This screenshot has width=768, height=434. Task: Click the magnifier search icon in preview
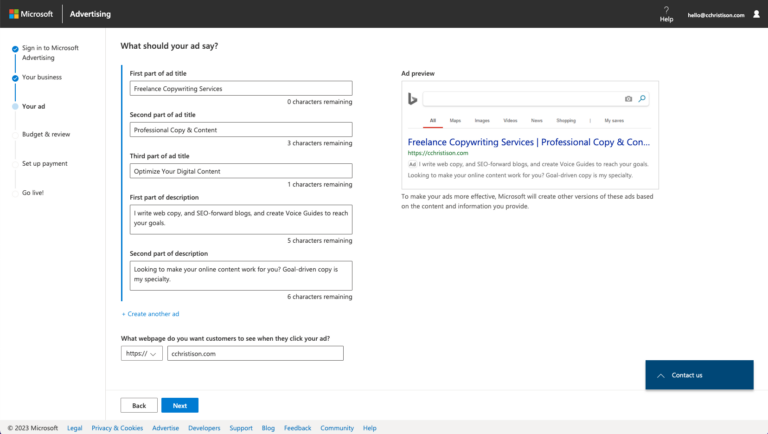click(642, 98)
